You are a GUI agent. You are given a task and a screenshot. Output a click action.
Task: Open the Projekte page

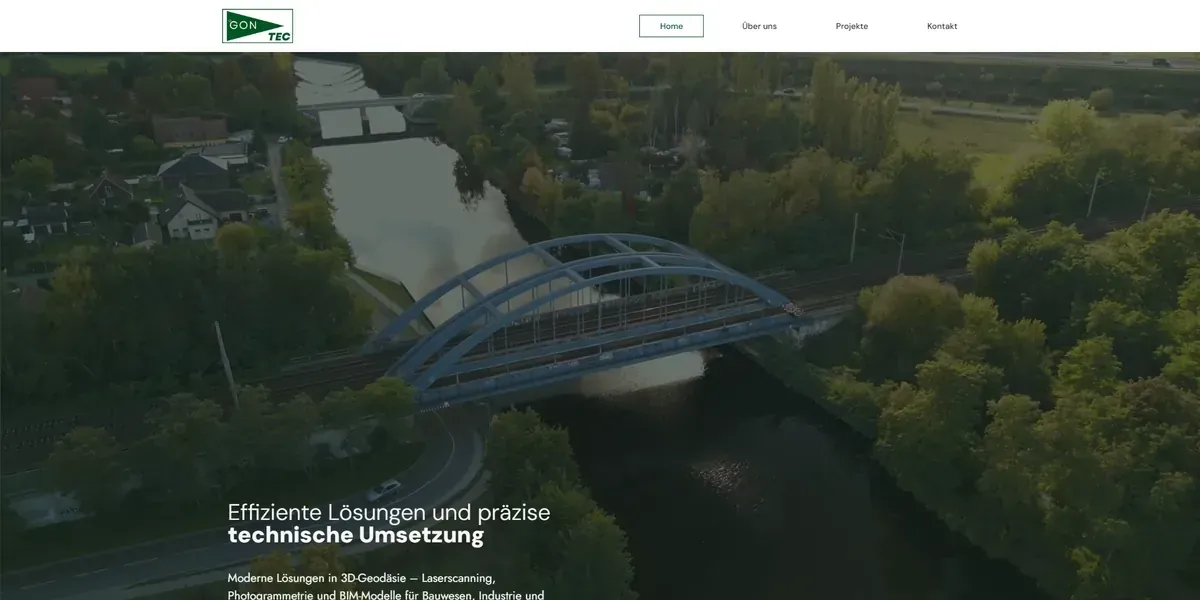tap(851, 26)
